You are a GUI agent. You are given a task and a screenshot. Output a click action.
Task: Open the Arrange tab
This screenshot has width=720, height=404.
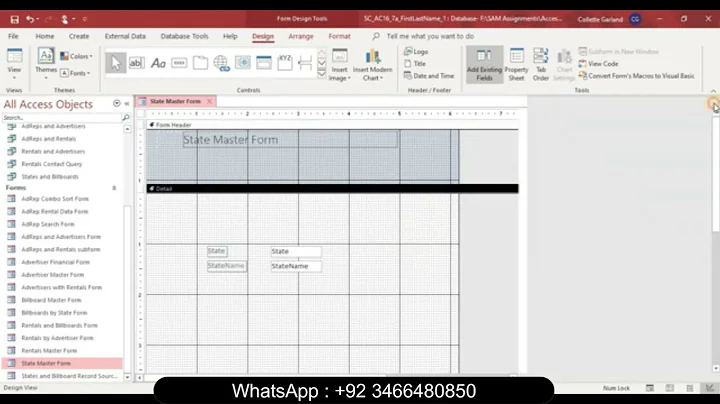click(x=301, y=36)
